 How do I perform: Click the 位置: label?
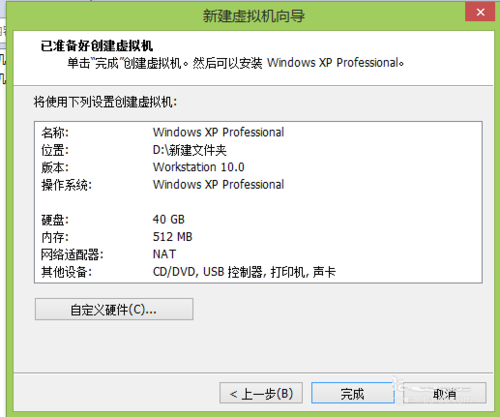click(x=55, y=150)
